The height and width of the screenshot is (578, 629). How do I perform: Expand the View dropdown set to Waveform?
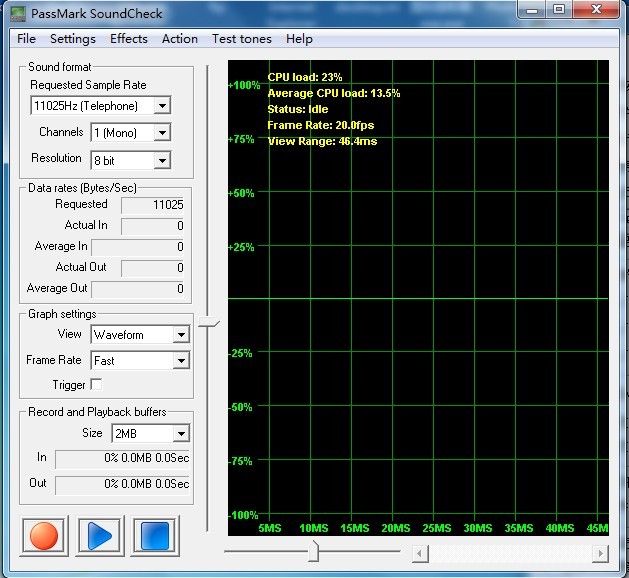pyautogui.click(x=181, y=335)
